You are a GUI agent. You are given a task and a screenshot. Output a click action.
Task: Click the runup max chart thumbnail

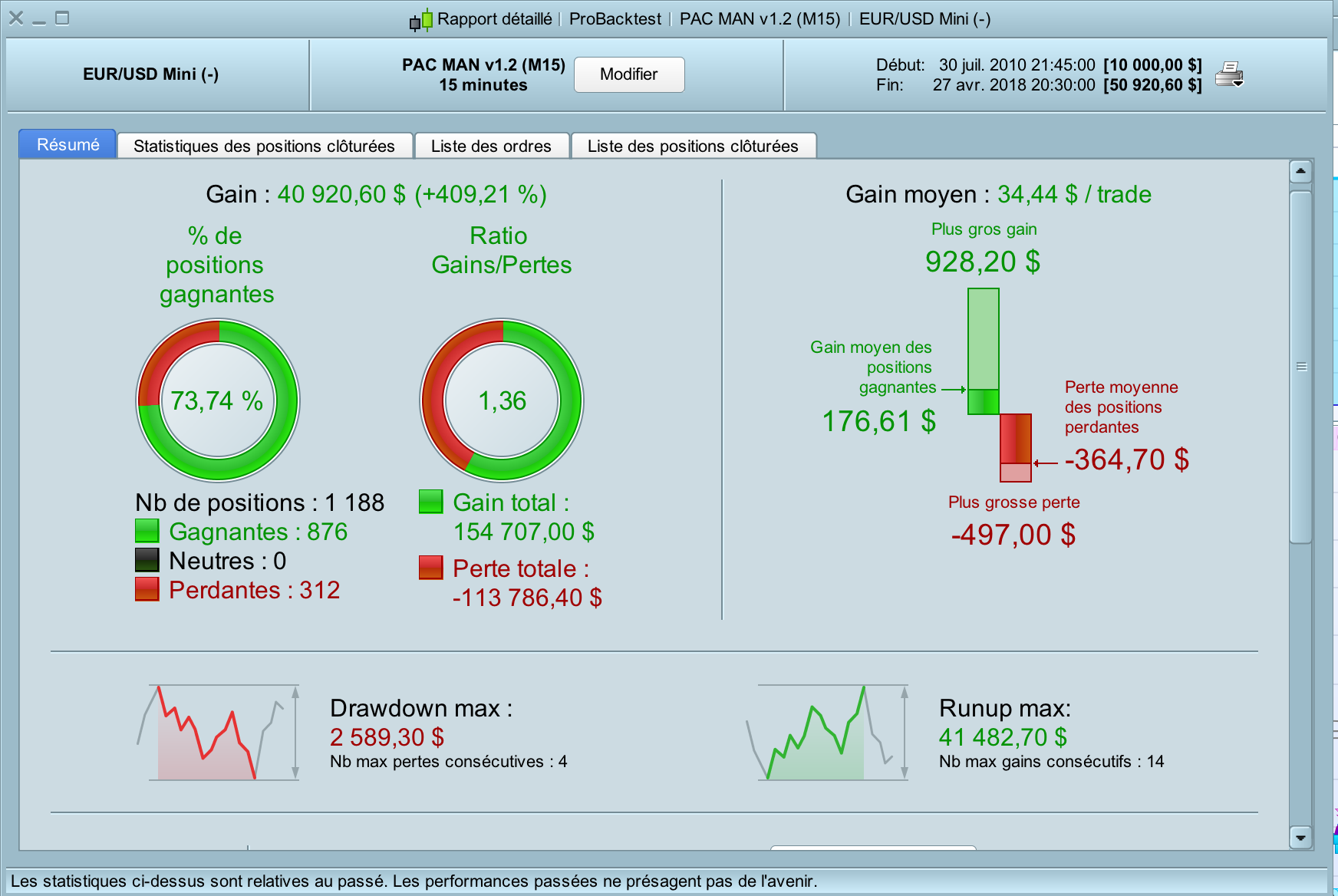(x=828, y=733)
